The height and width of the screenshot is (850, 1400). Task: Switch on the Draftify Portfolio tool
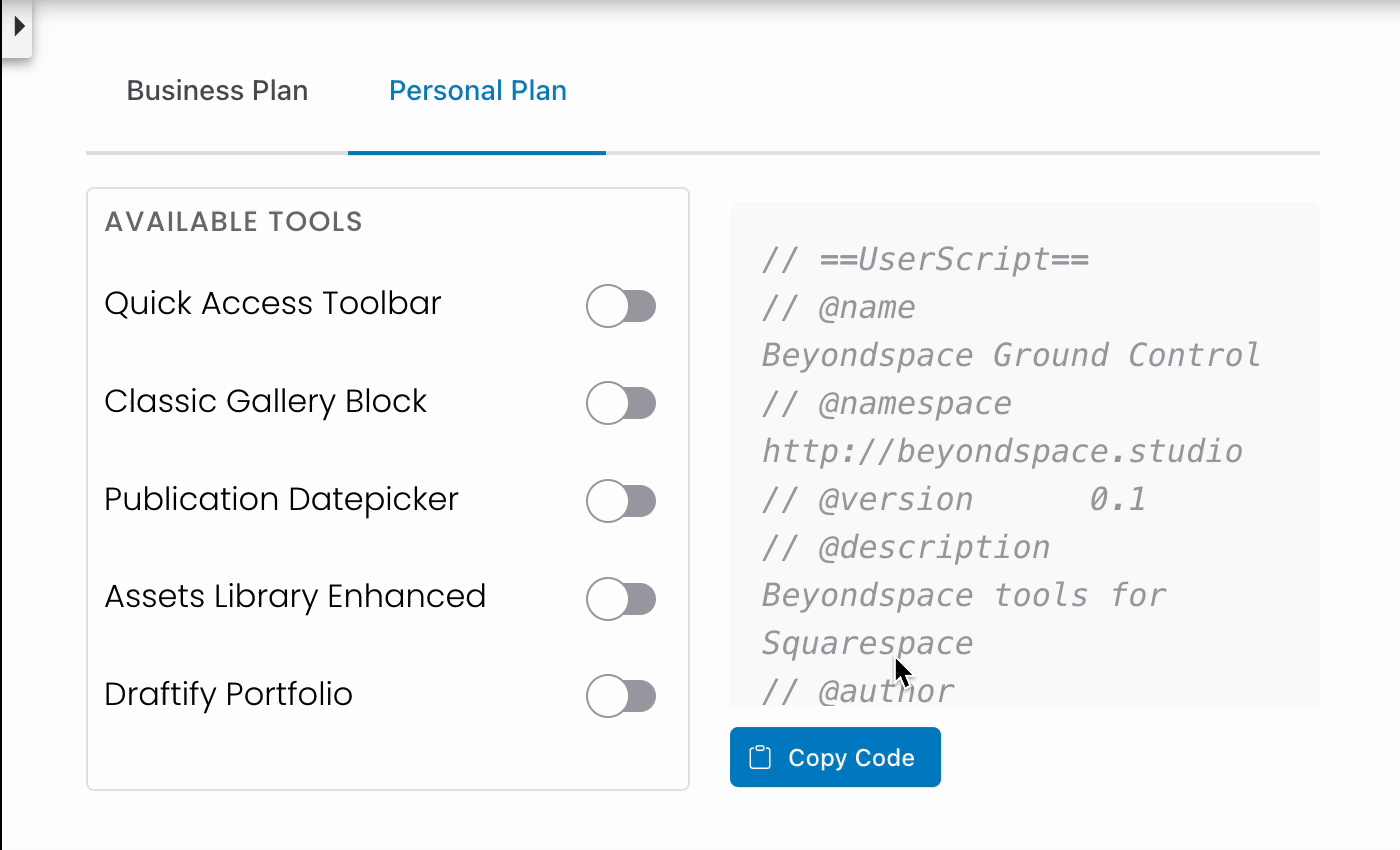click(622, 696)
